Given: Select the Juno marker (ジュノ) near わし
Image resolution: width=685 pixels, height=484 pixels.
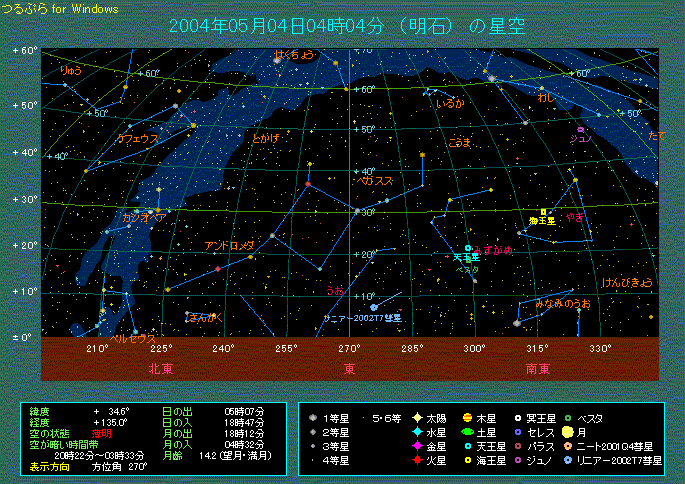Looking at the screenshot, I should 581,129.
